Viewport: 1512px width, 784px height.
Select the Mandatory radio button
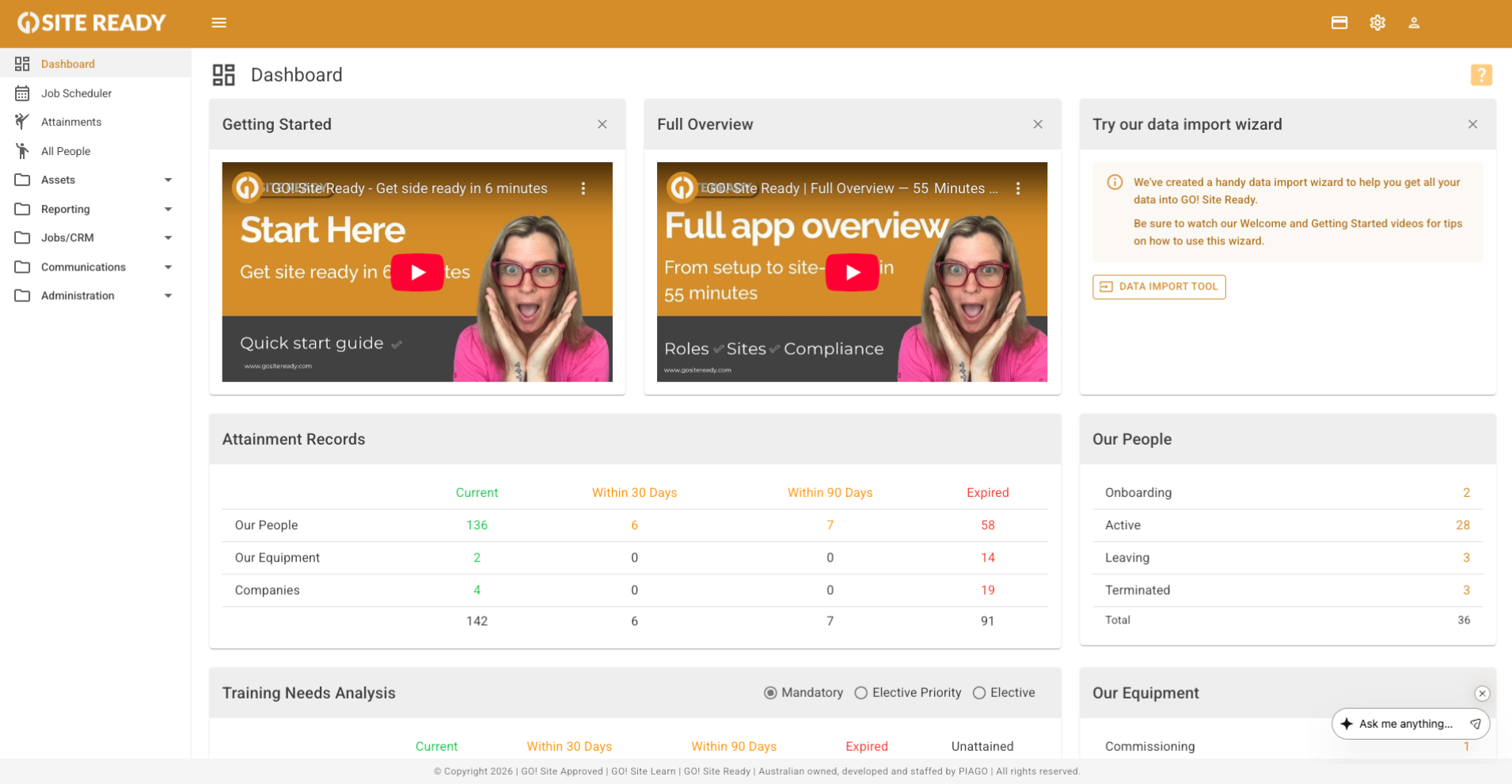coord(770,692)
